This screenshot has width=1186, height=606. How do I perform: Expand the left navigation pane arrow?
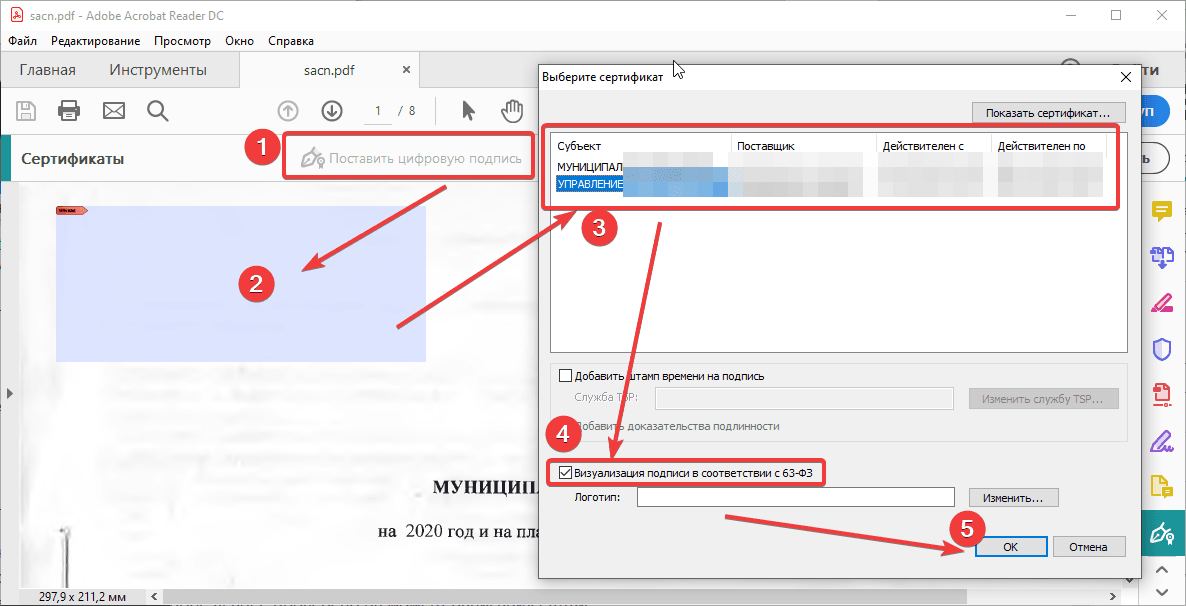[x=10, y=394]
